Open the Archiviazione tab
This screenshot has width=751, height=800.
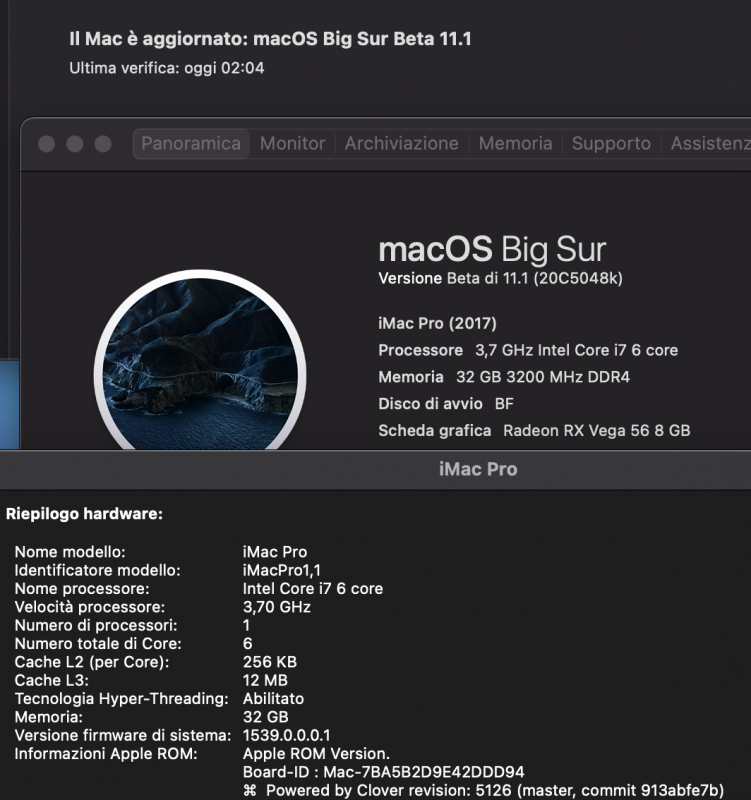coord(402,143)
